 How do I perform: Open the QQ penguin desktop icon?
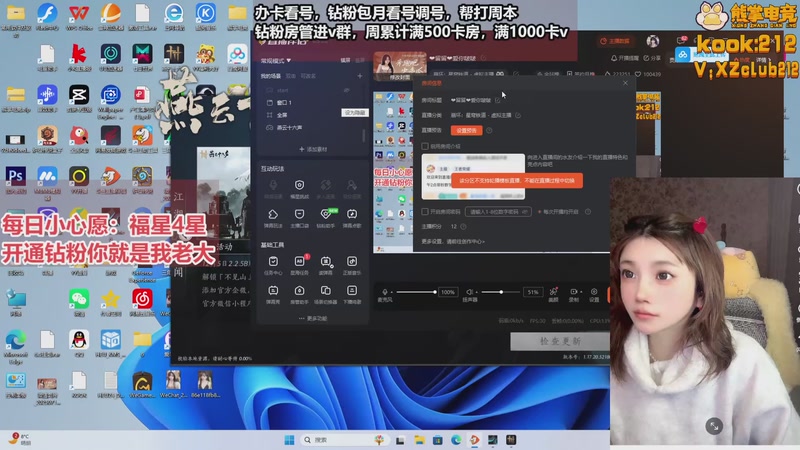point(79,340)
